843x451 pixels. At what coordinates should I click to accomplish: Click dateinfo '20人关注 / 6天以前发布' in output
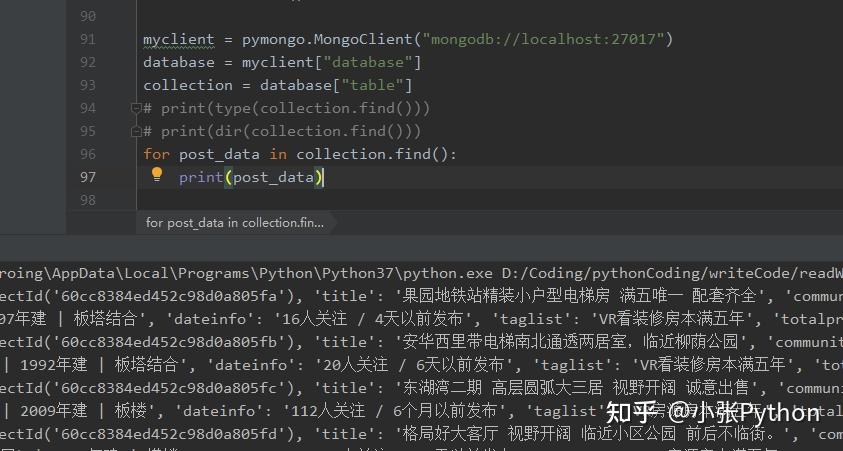pos(413,366)
